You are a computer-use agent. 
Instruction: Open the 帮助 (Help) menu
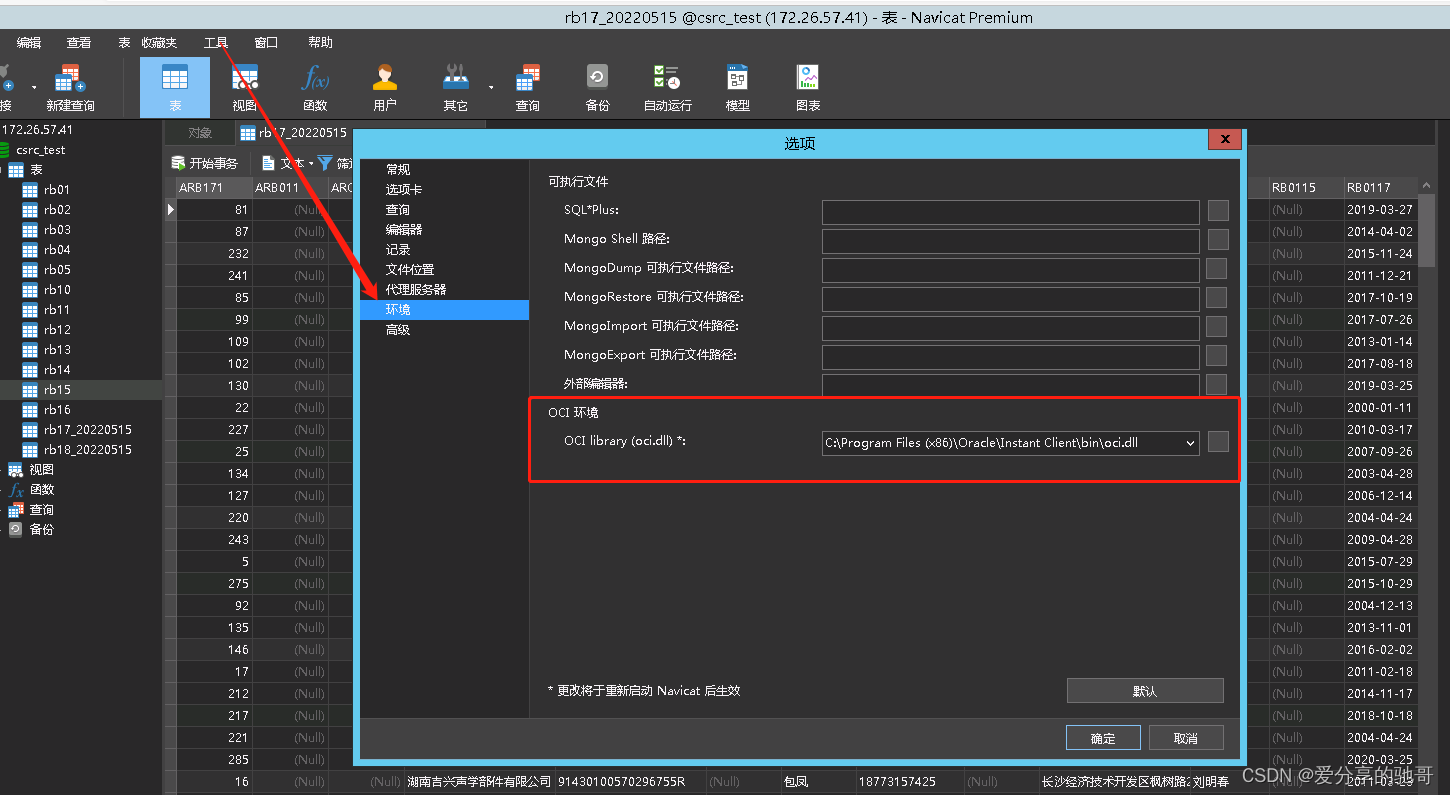320,43
